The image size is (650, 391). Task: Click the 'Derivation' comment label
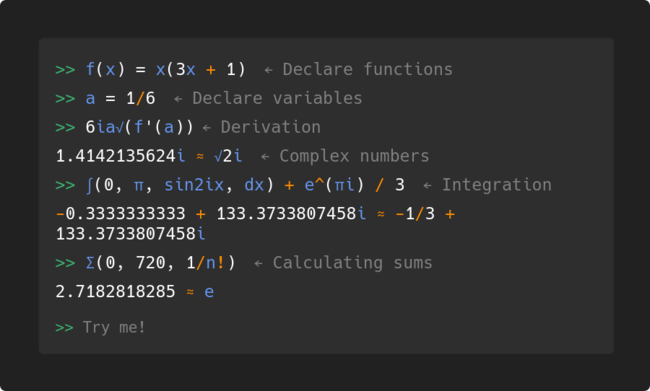tap(271, 127)
